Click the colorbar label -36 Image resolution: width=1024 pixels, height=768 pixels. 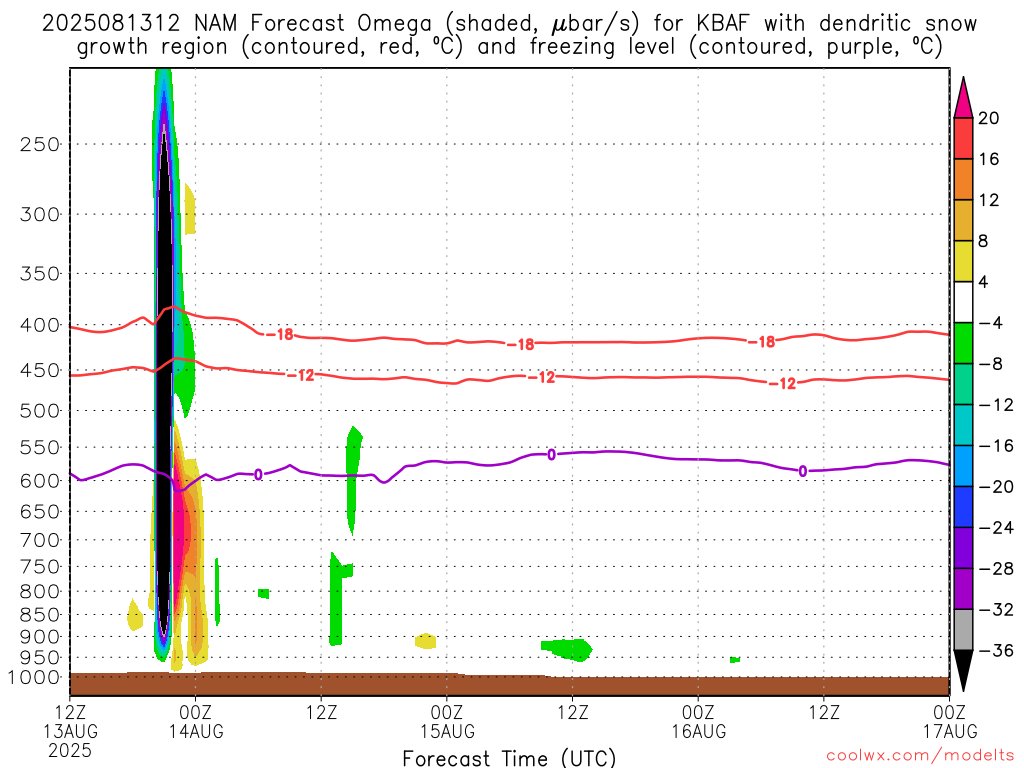point(996,650)
